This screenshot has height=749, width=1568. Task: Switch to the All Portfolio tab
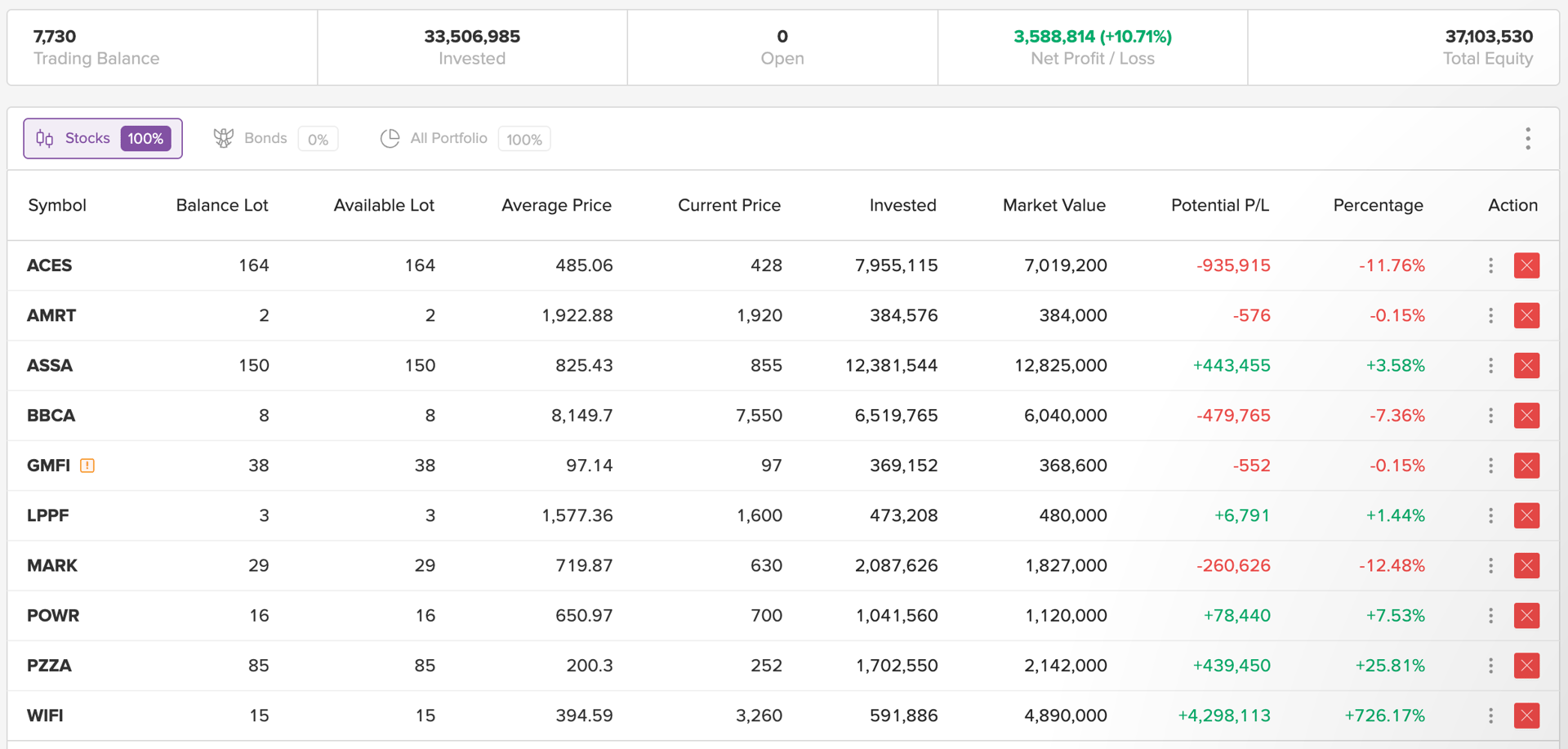pyautogui.click(x=465, y=139)
